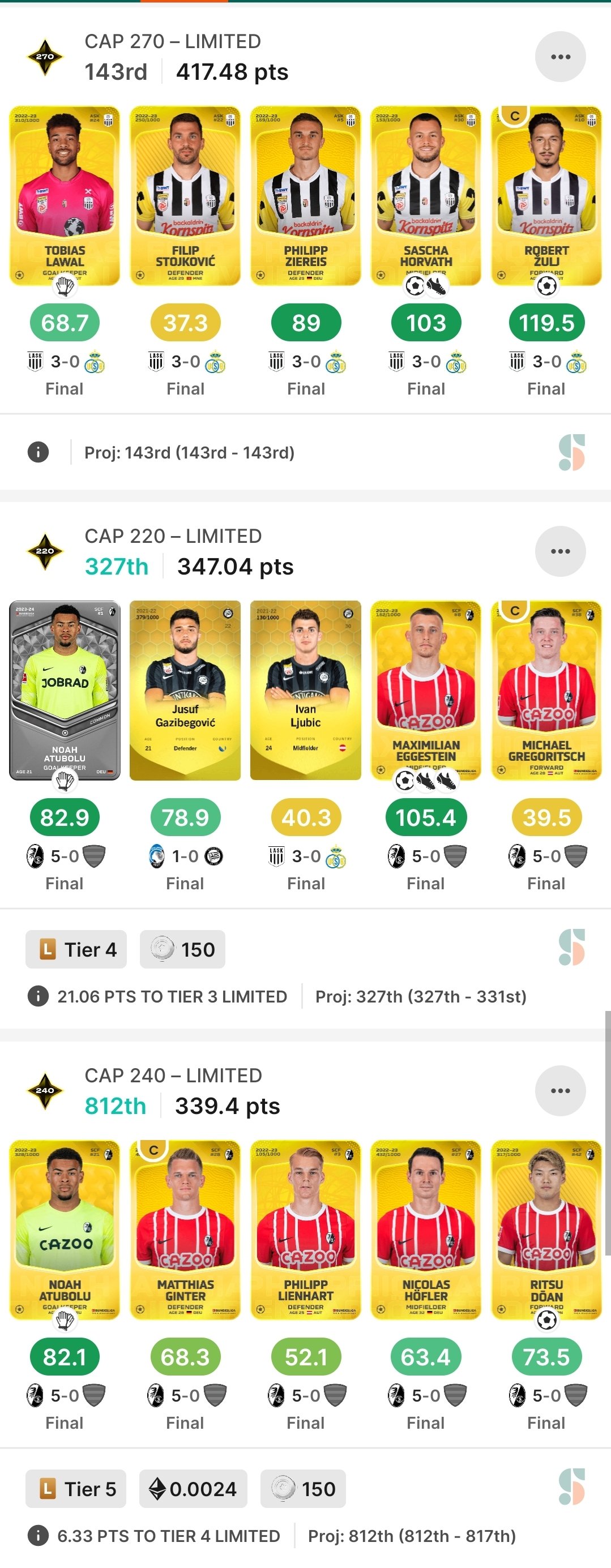Click the Tier 4 reward badge
This screenshot has width=611, height=1568.
click(76, 949)
